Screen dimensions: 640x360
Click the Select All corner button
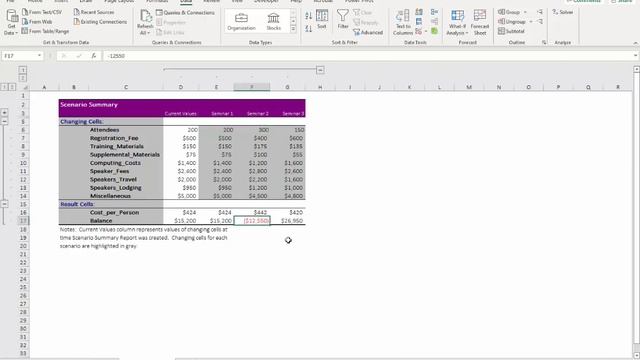(24, 87)
